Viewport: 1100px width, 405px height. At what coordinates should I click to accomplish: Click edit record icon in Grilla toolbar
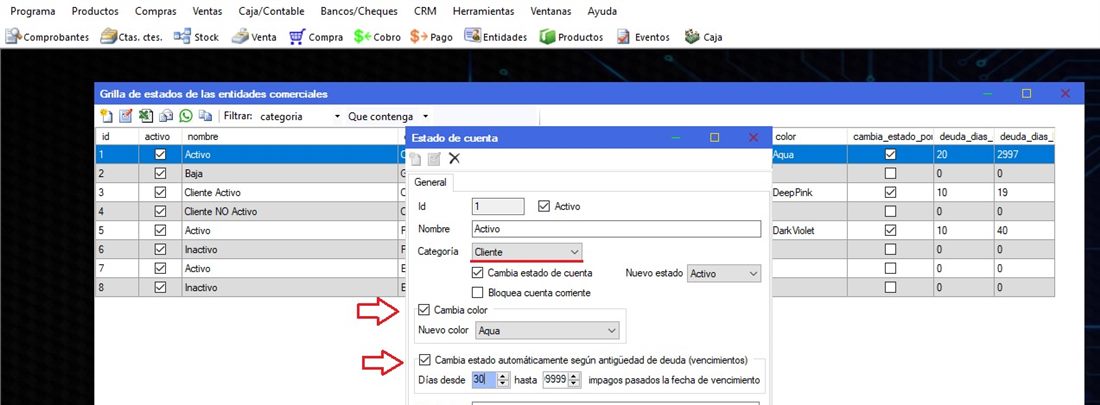coord(126,116)
